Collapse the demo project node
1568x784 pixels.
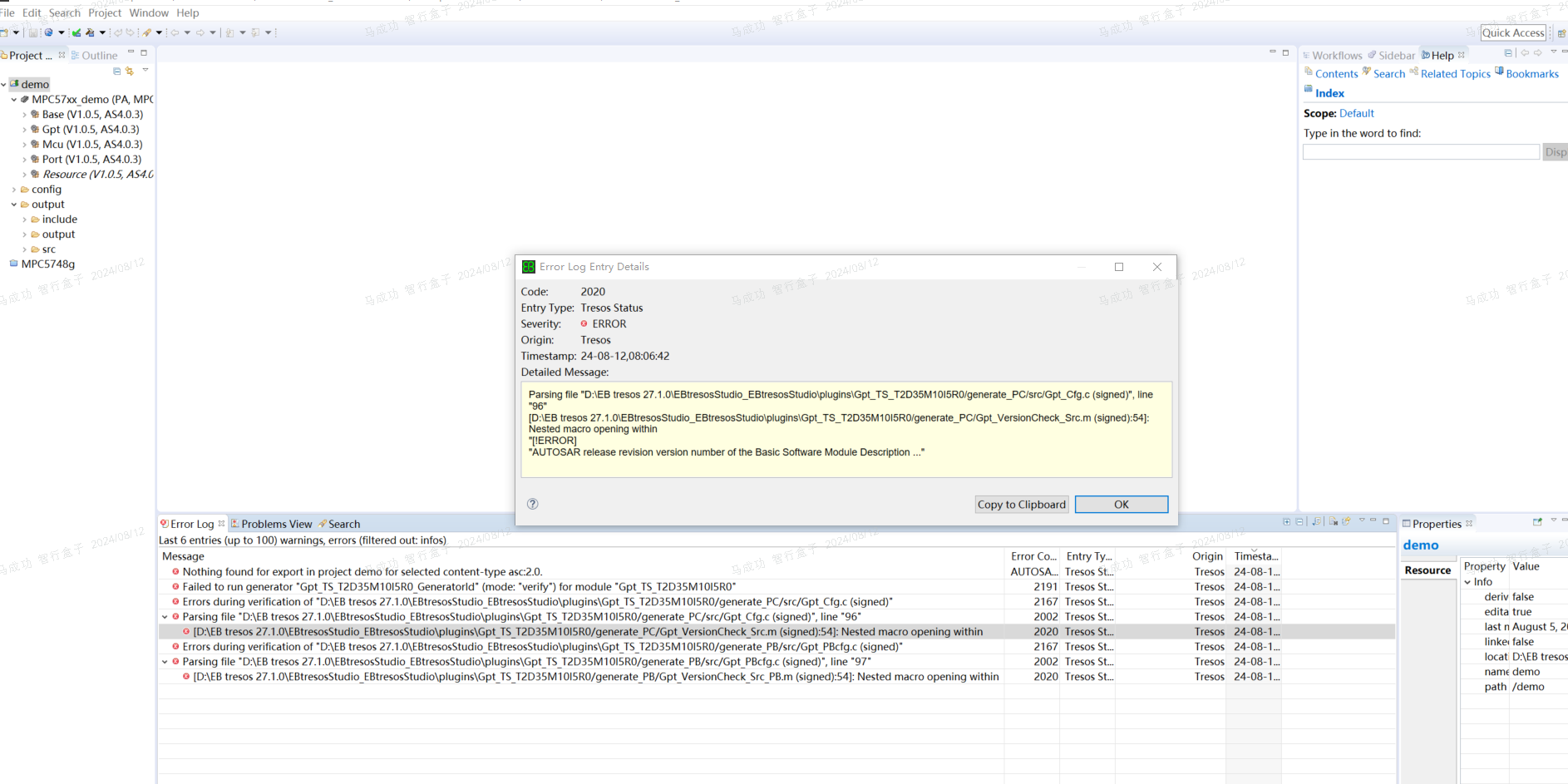(x=3, y=84)
